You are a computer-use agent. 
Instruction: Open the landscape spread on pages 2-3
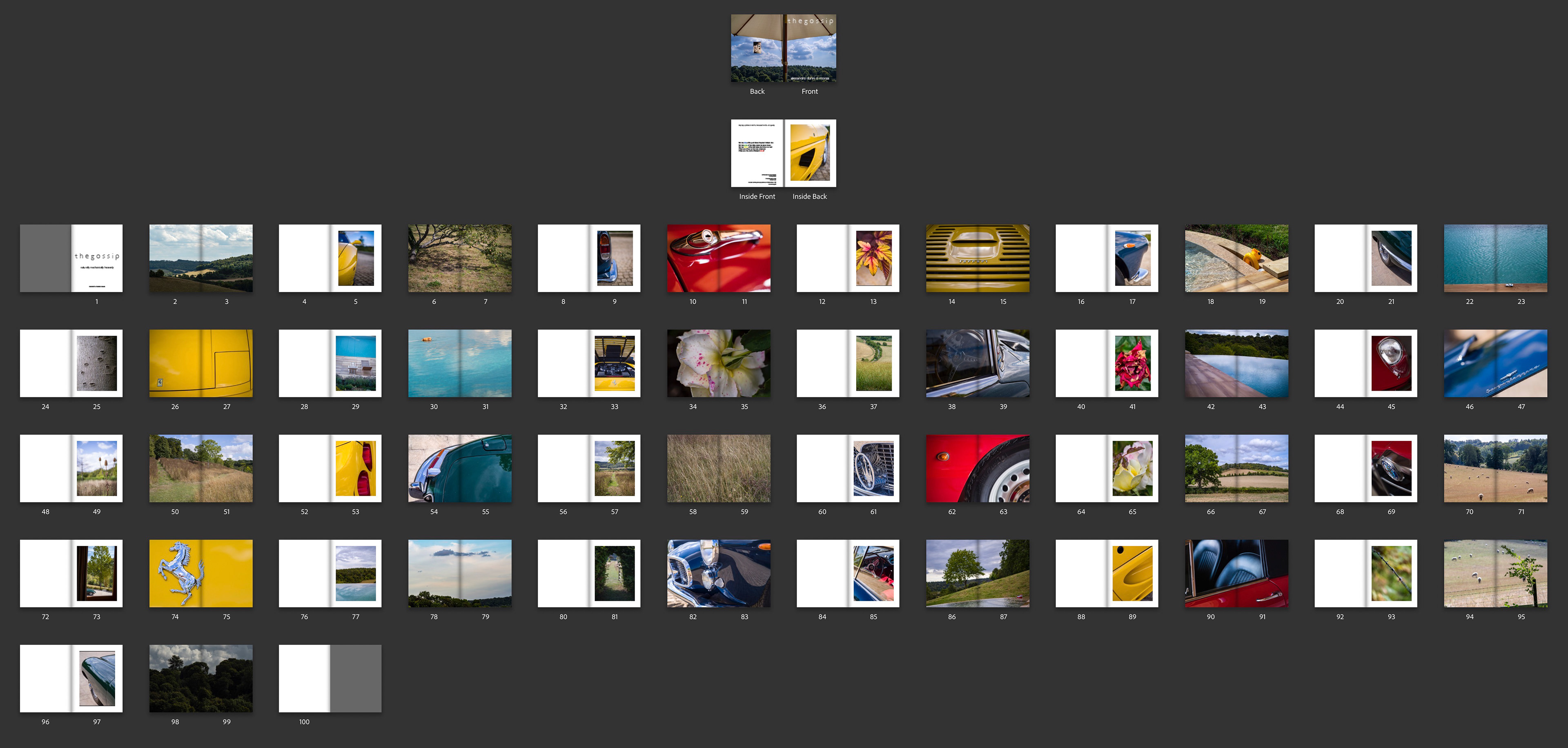click(201, 258)
